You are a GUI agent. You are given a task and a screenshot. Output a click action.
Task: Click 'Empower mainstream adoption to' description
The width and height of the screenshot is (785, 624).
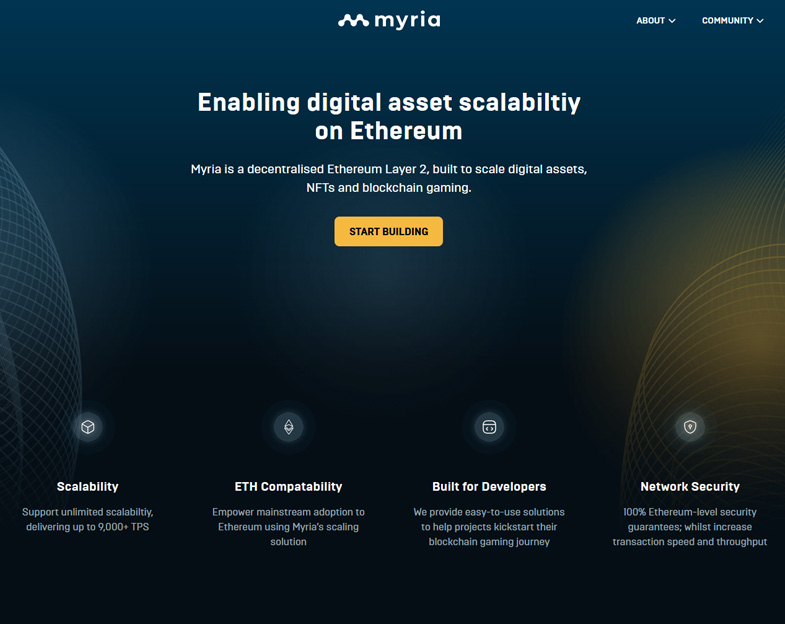(x=288, y=527)
